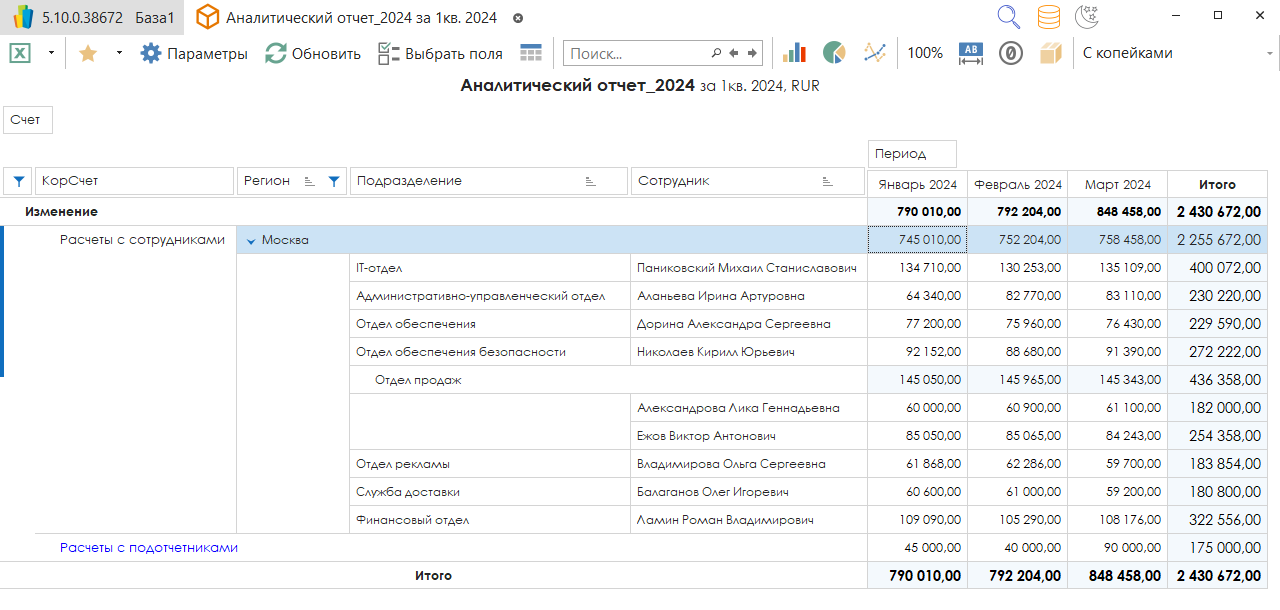Click the column auto-width AB icon
Screen dimensions: 1280x610
point(971,53)
